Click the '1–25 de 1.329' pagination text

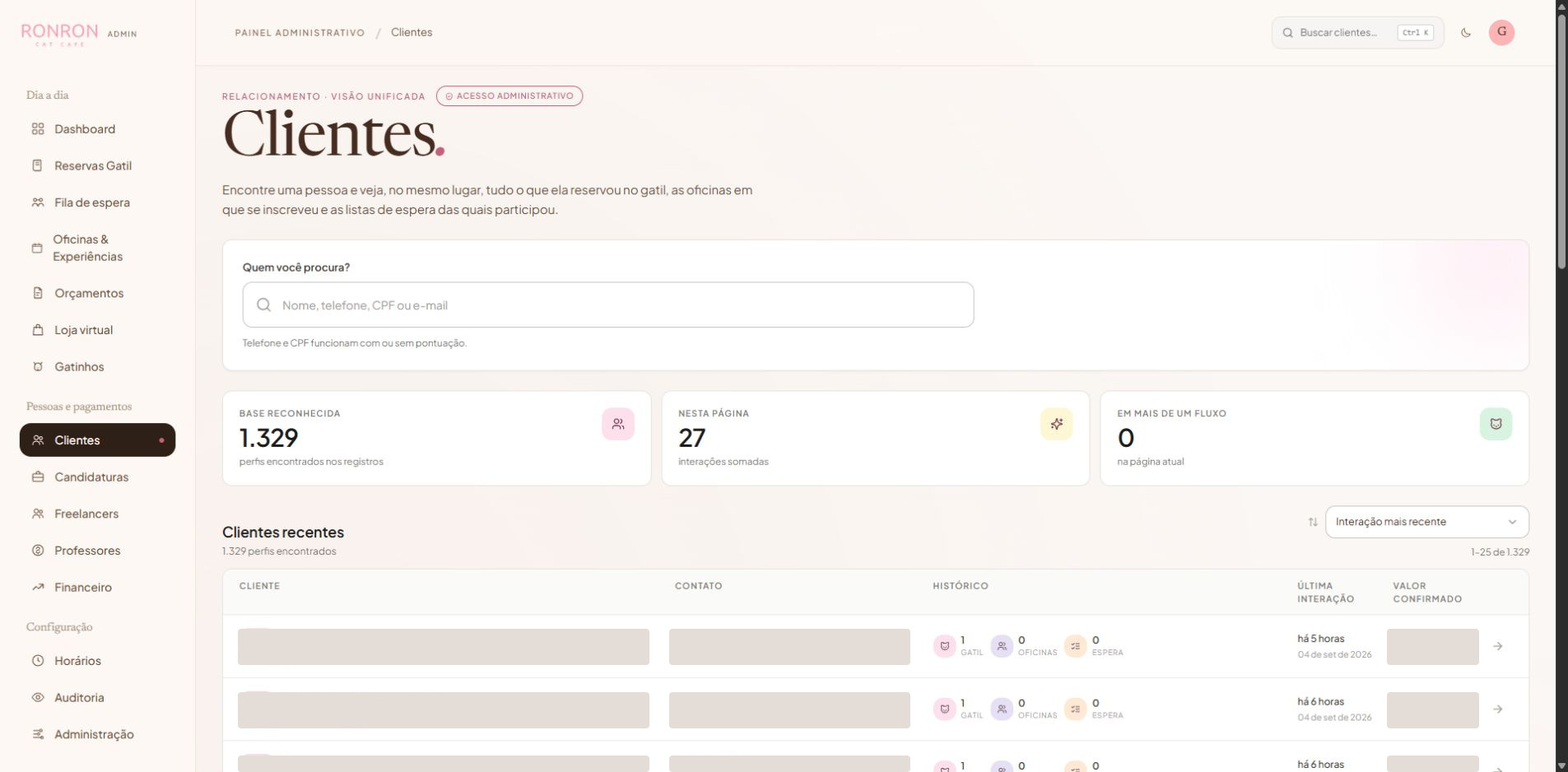[x=1500, y=552]
